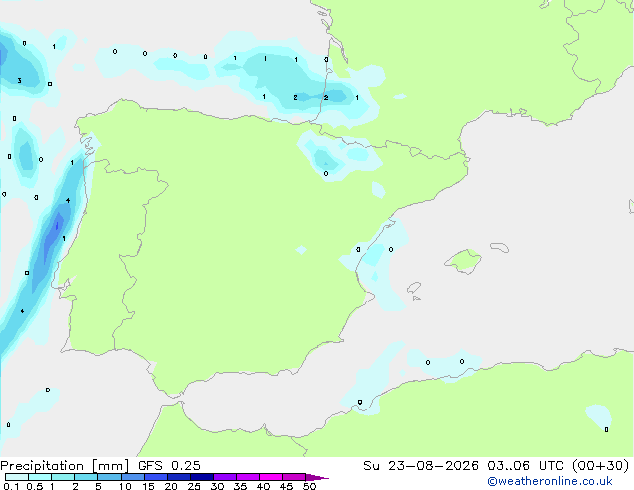
Task: Click the "Precipitation [mm]" title text
Action: tap(65, 466)
